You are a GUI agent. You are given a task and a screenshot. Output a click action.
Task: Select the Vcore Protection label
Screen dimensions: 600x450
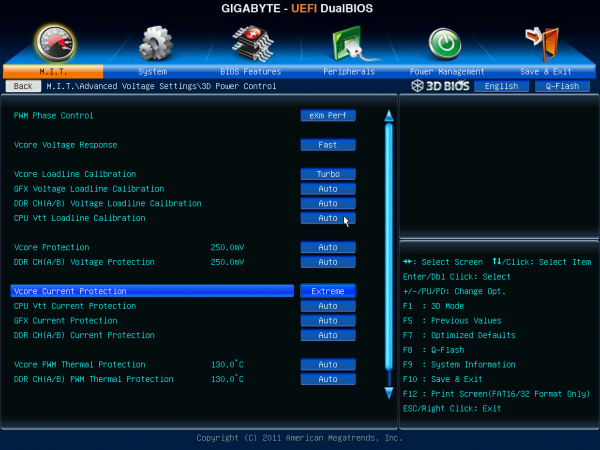[52, 248]
